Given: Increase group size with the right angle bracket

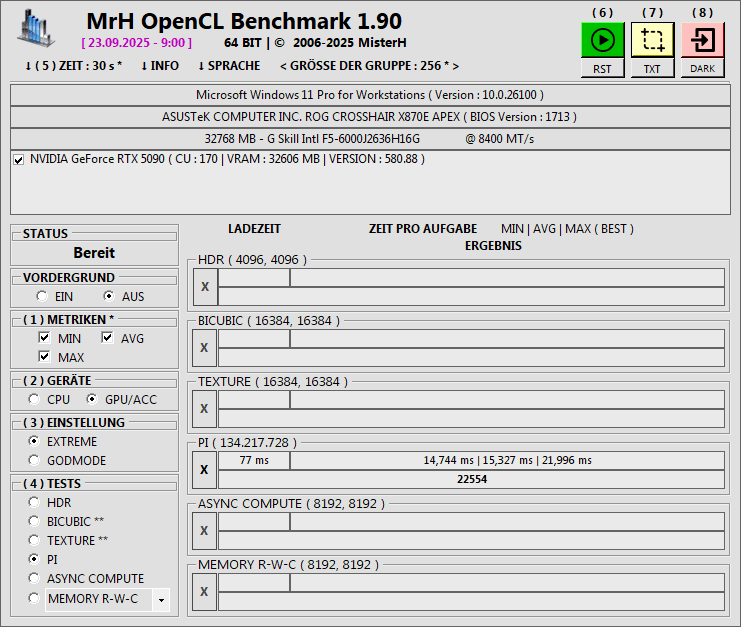Looking at the screenshot, I should click(x=456, y=66).
